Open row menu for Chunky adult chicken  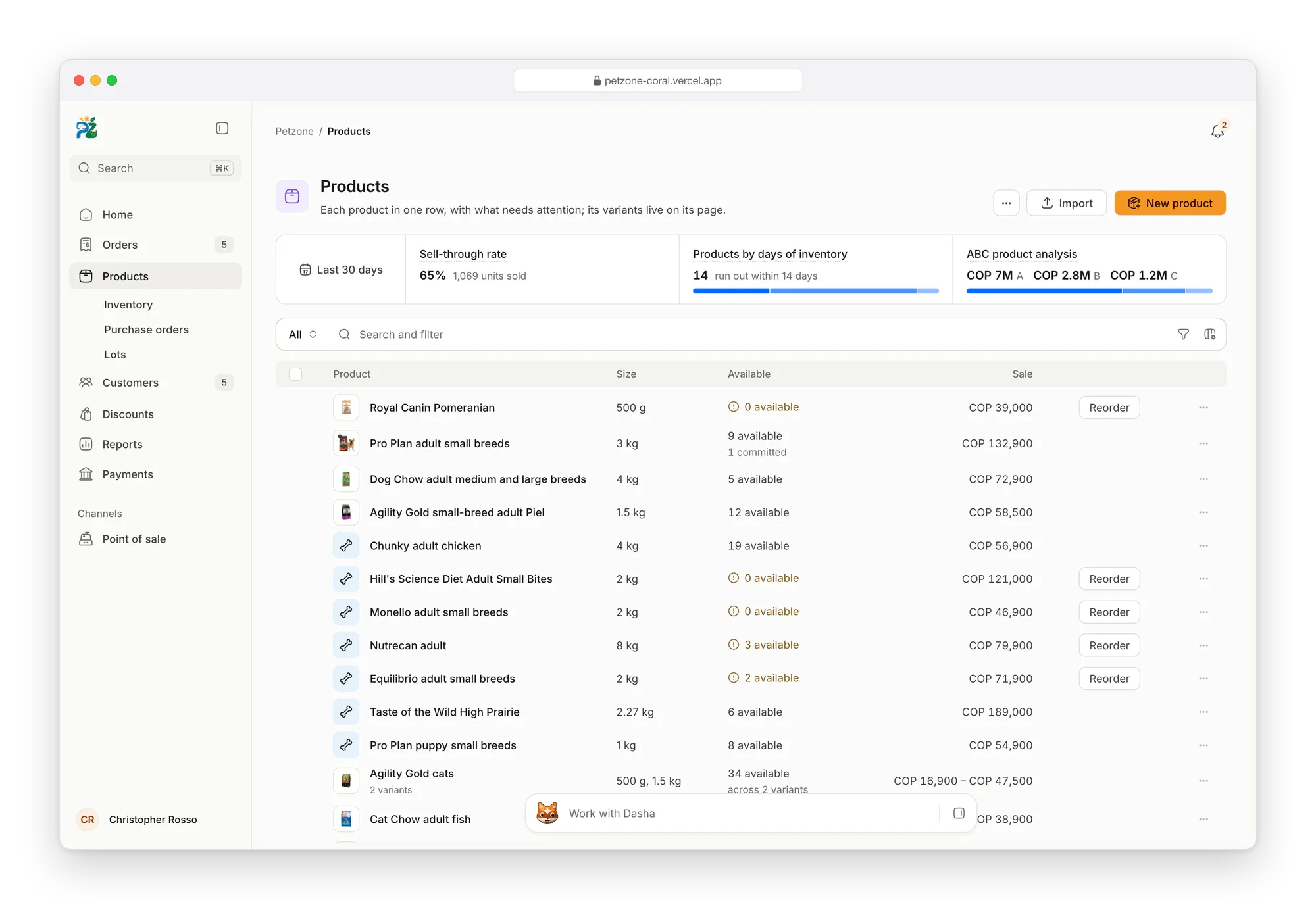[1203, 546]
